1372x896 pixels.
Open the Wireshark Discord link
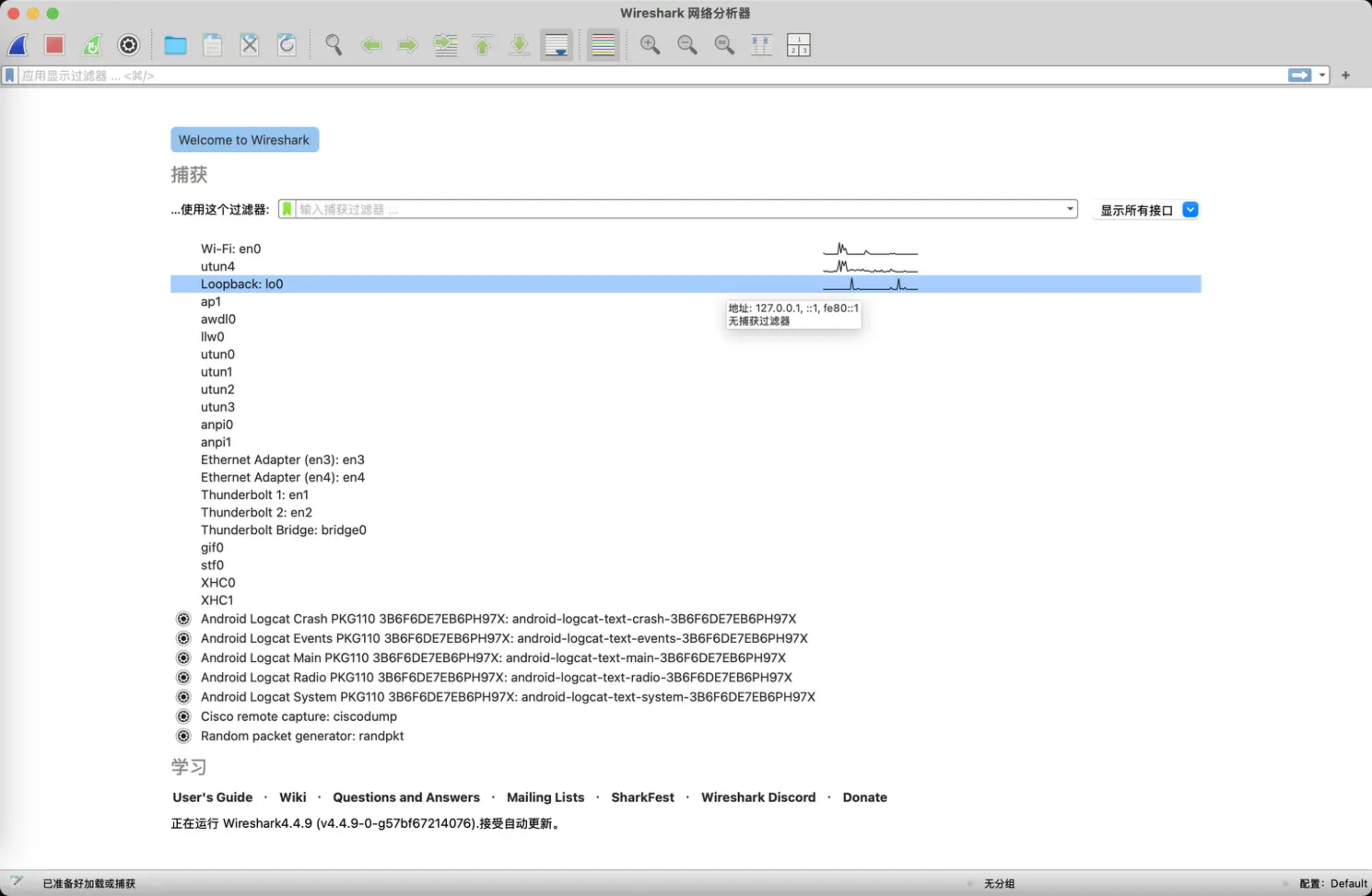758,797
